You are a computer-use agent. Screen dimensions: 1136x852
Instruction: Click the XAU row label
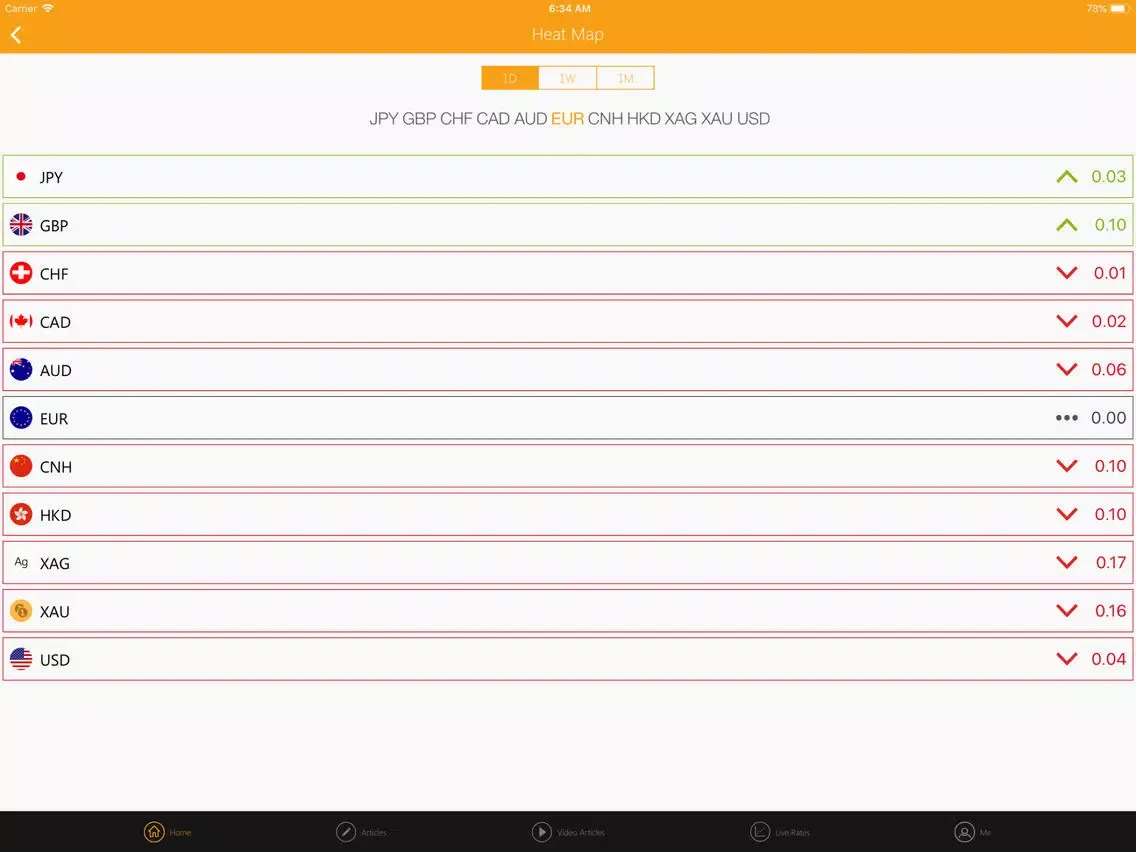(55, 612)
